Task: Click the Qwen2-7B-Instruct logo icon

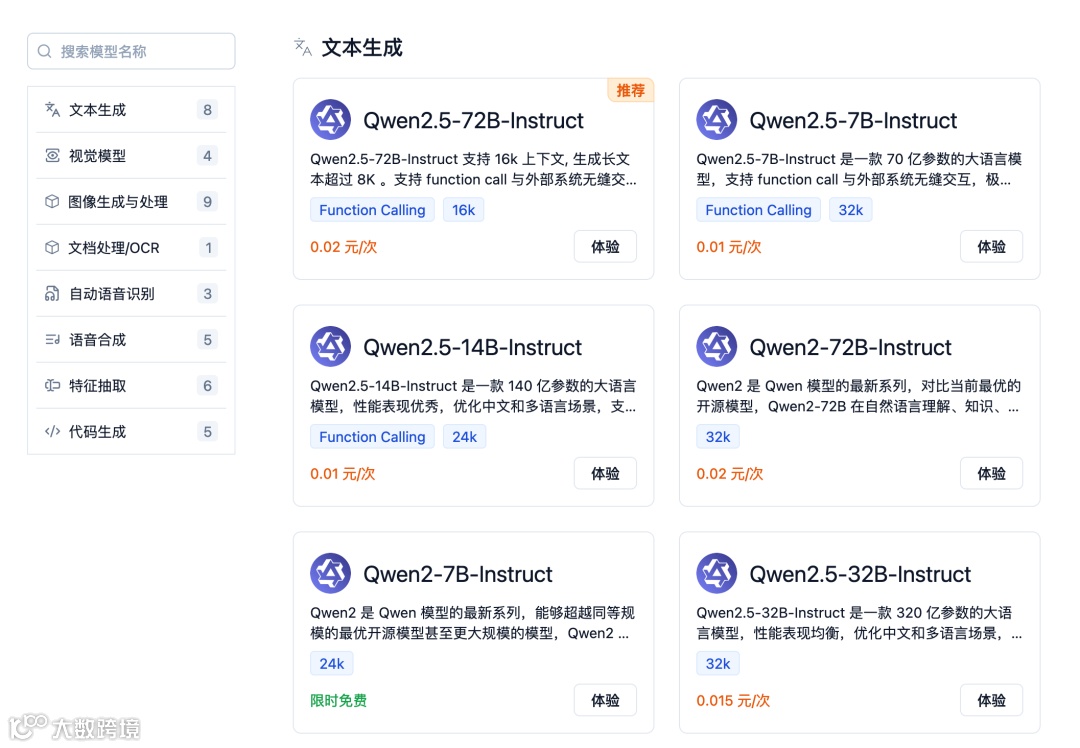Action: 331,573
